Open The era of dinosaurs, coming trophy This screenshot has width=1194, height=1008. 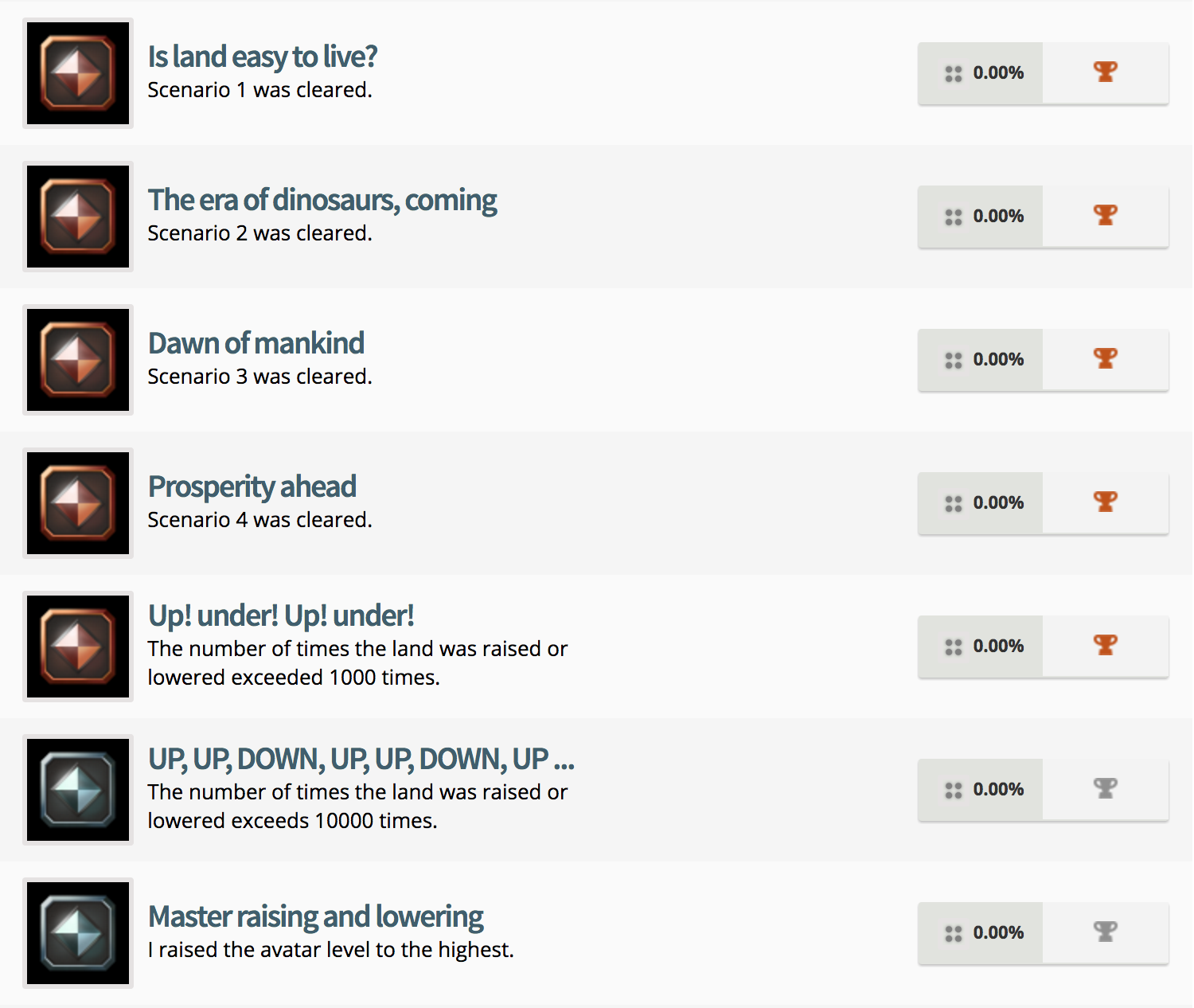(x=322, y=201)
